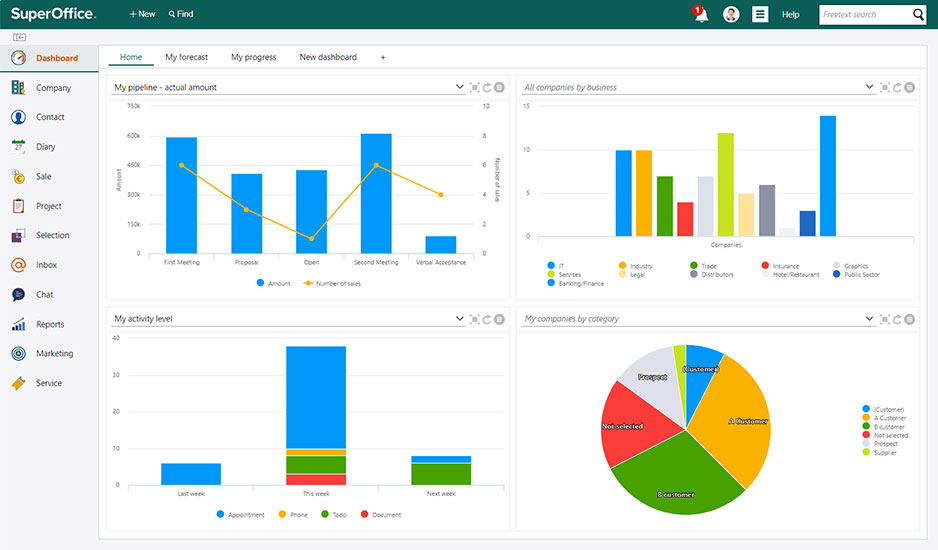Click the Freetext search field
938x550 pixels.
click(865, 14)
